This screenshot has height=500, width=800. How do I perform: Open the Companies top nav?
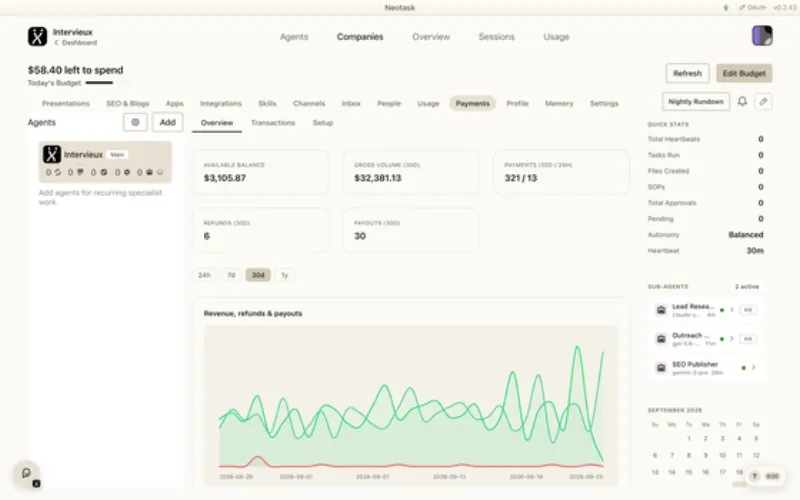(x=360, y=37)
